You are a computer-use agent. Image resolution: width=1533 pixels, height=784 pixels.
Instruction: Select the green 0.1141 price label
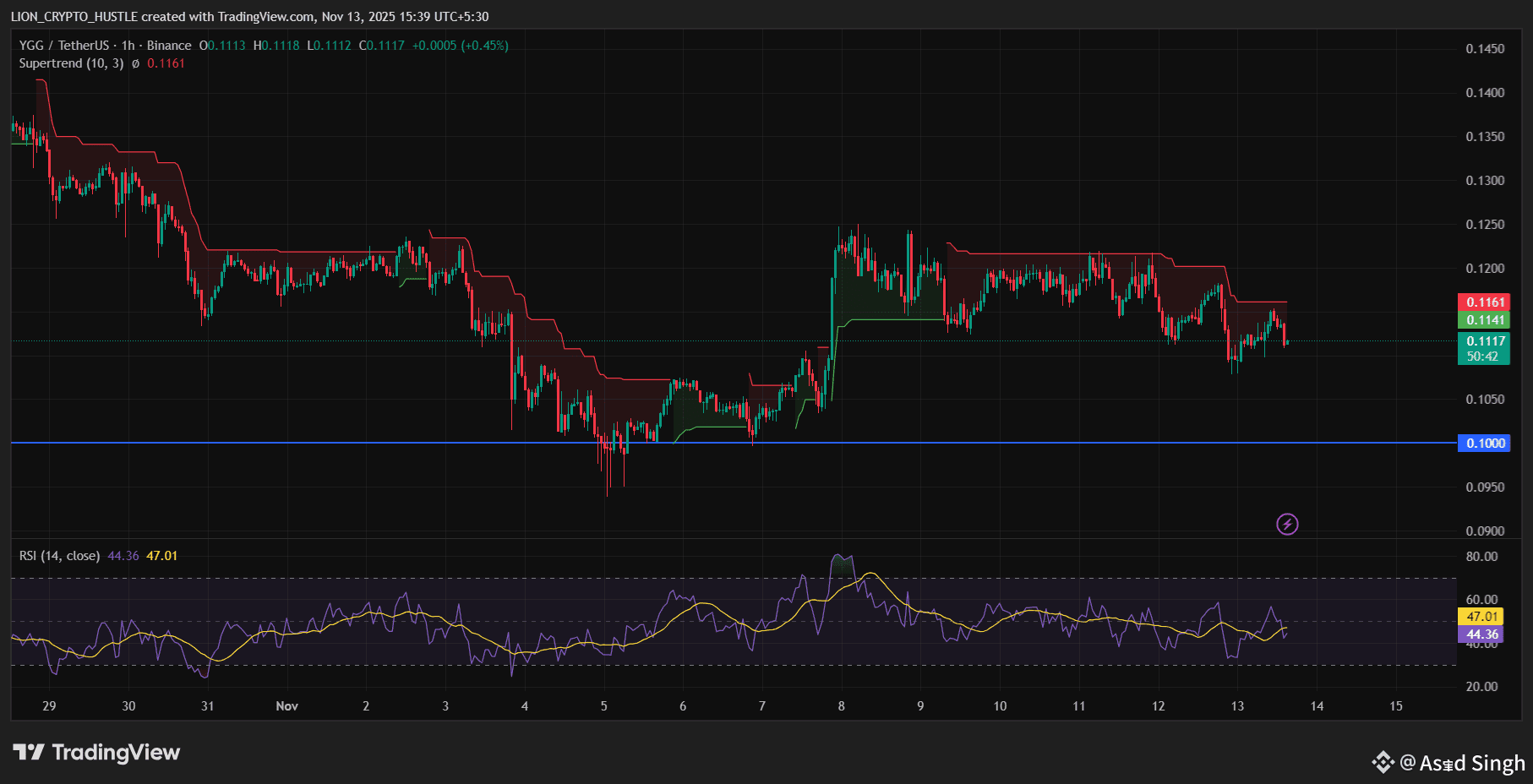(x=1483, y=320)
